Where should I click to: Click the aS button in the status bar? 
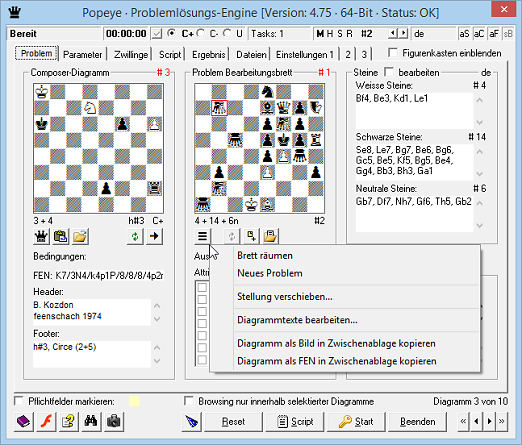coord(465,34)
